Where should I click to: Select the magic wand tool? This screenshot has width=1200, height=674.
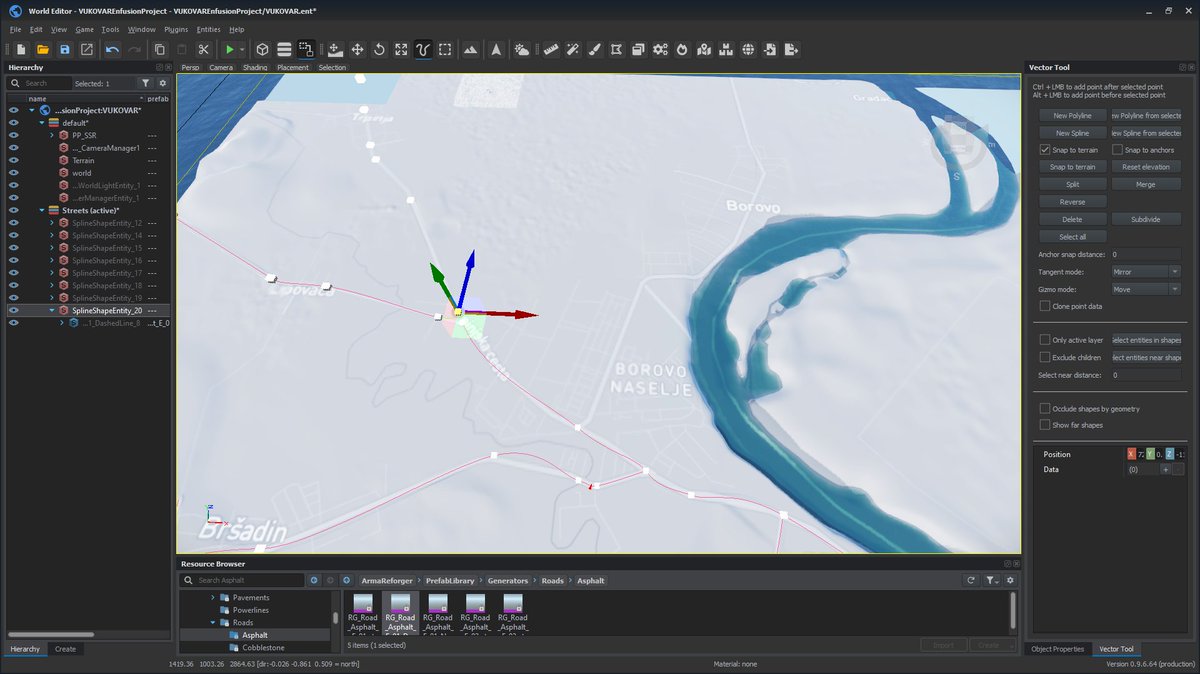click(x=572, y=49)
